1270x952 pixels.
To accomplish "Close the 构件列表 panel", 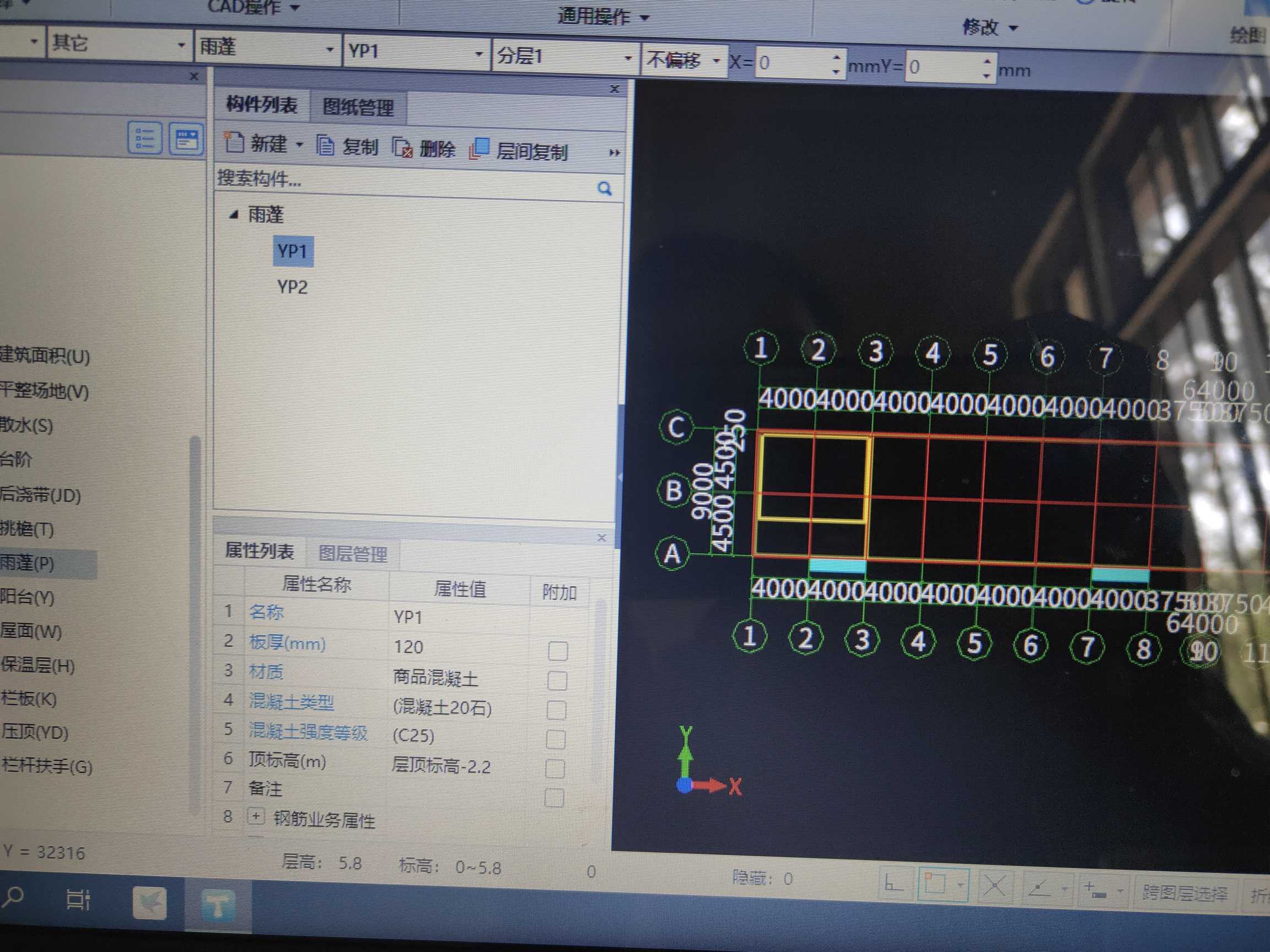I will 615,89.
